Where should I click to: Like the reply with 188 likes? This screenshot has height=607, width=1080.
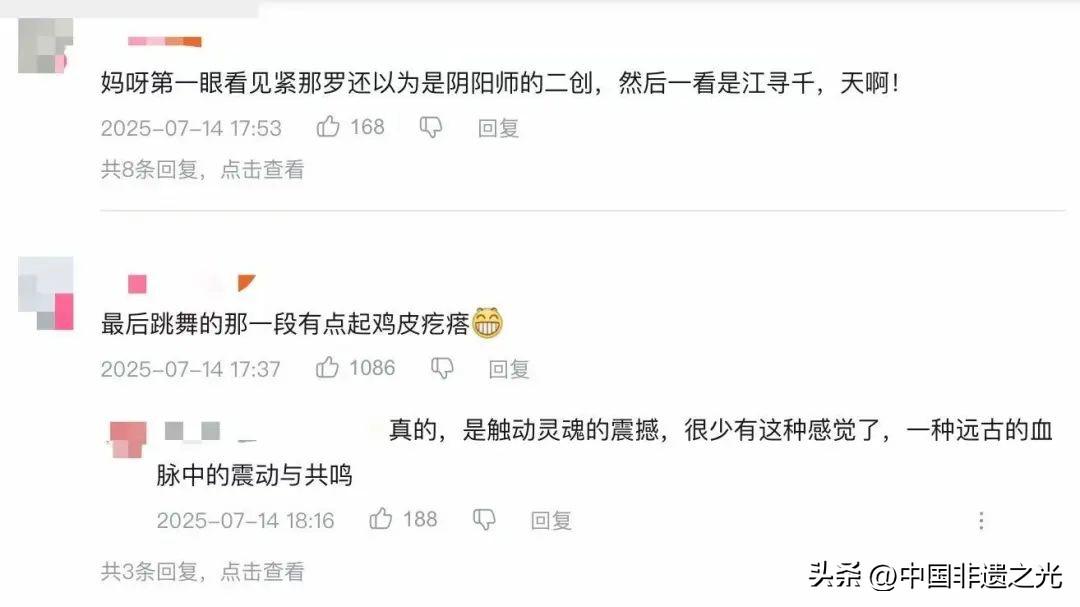click(x=380, y=519)
